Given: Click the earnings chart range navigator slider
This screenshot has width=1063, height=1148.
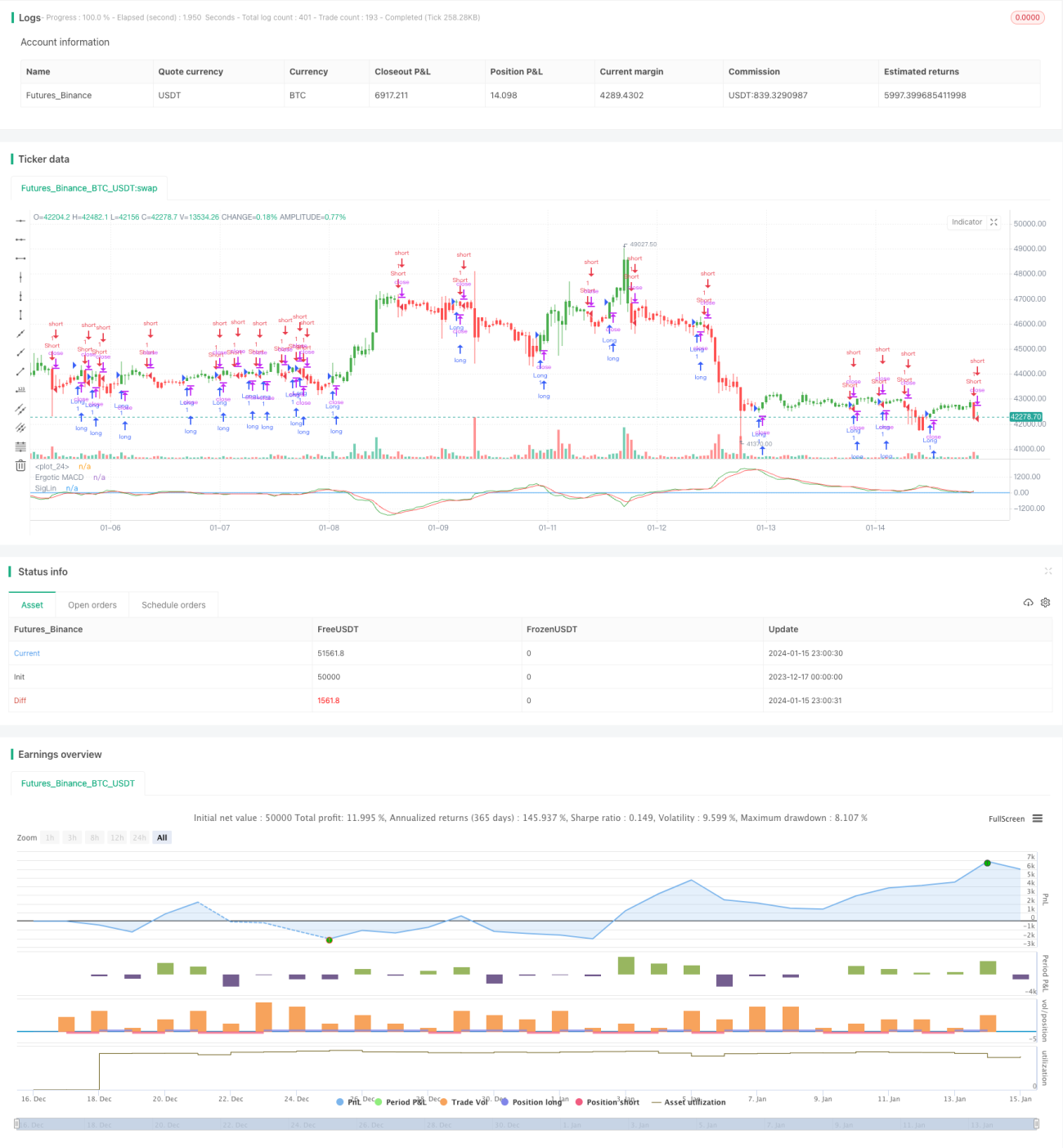Looking at the screenshot, I should tap(527, 1124).
